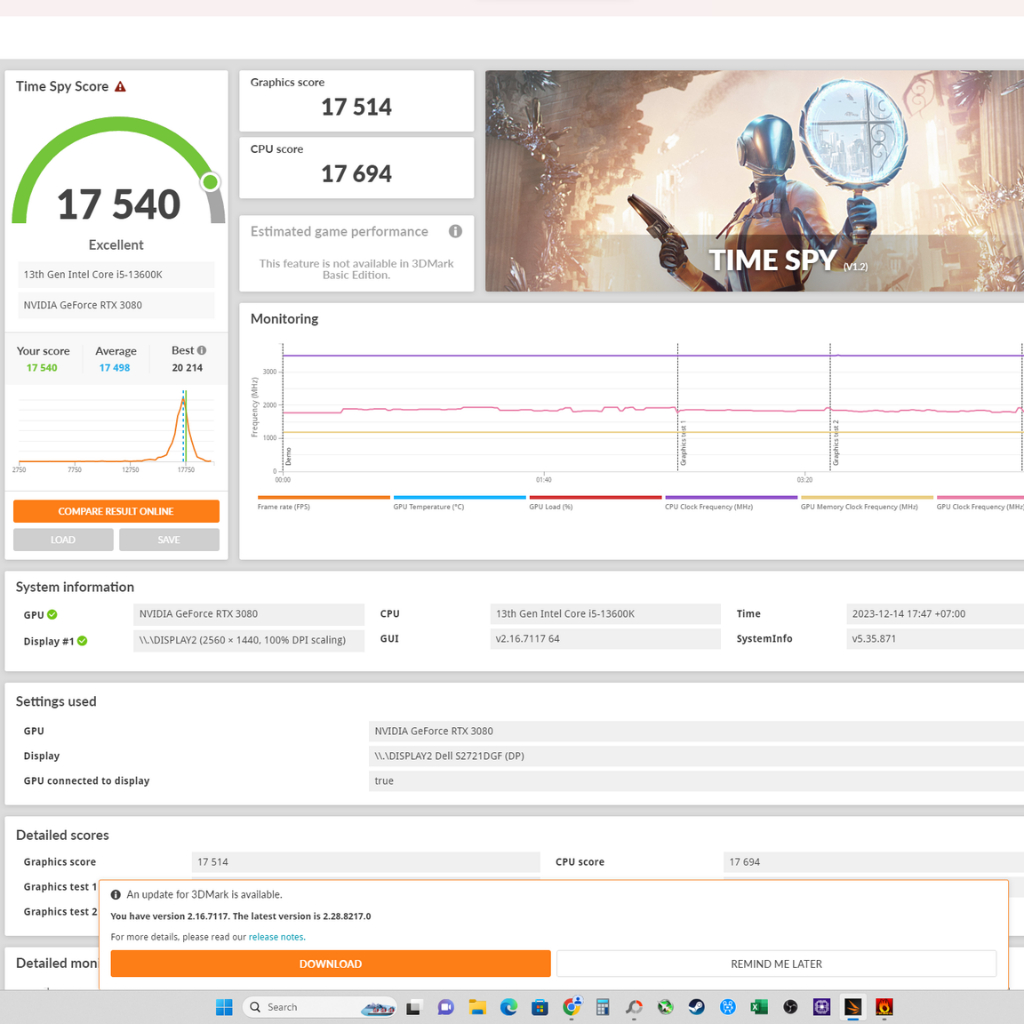The height and width of the screenshot is (1024, 1024).
Task: Click the Time Spy Score warning triangle icon
Action: click(x=120, y=87)
